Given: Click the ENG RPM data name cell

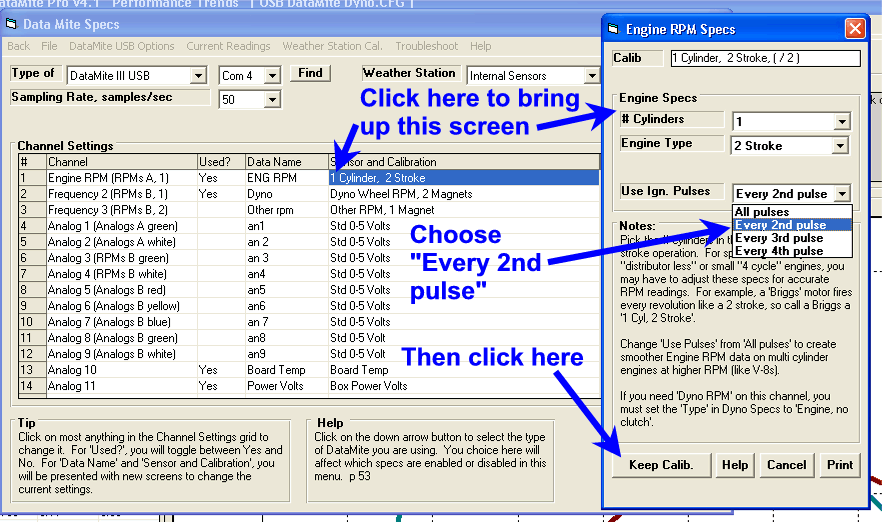Looking at the screenshot, I should pos(287,178).
